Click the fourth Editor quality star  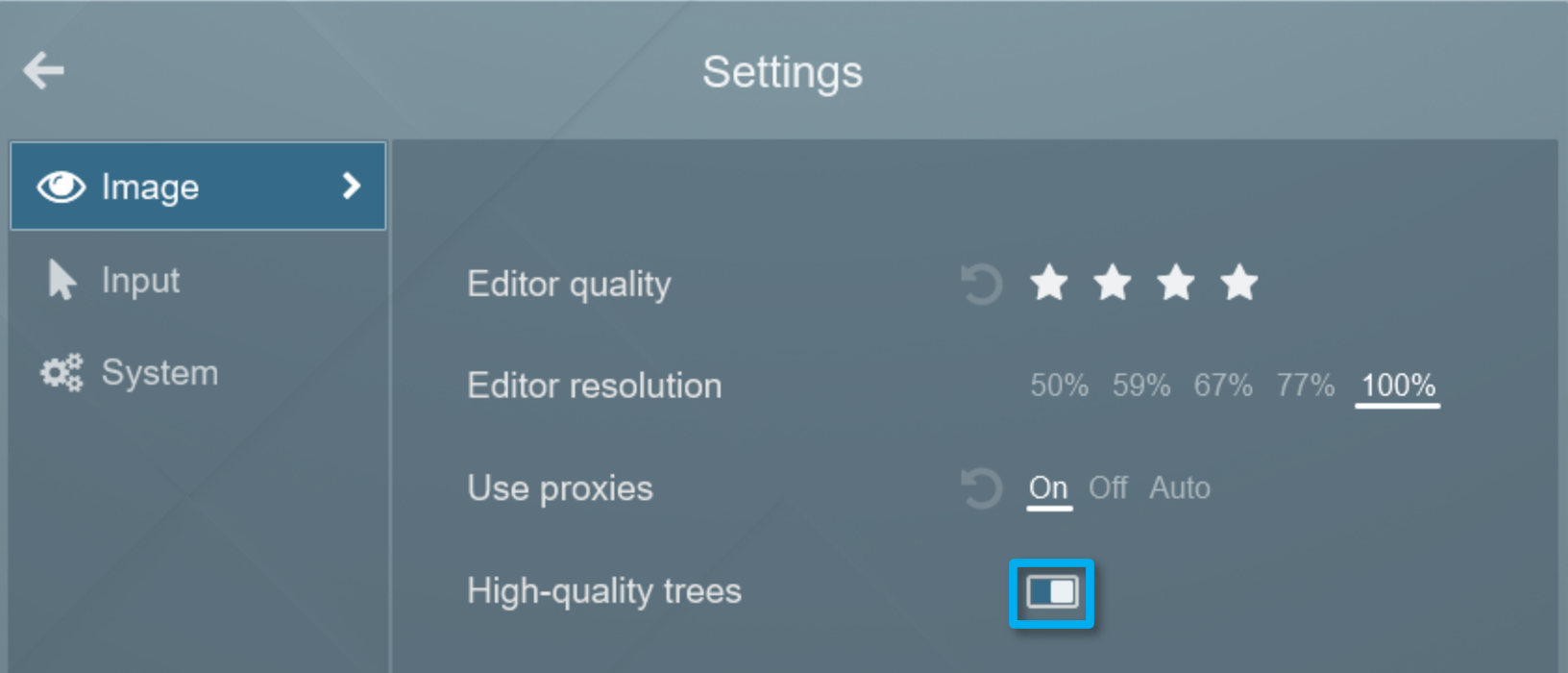tap(1238, 283)
